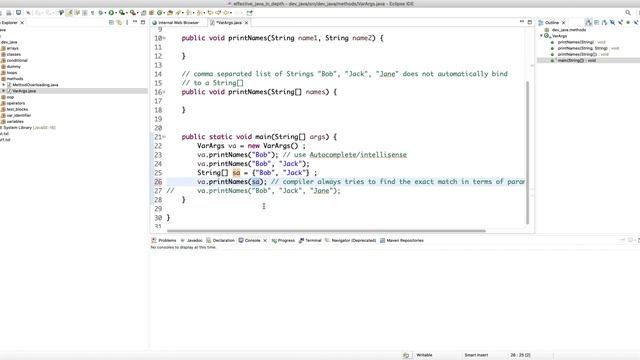Viewport: 640px width, 360px height.
Task: Open the Navigator (Deprecated) tab
Action: coord(350,240)
